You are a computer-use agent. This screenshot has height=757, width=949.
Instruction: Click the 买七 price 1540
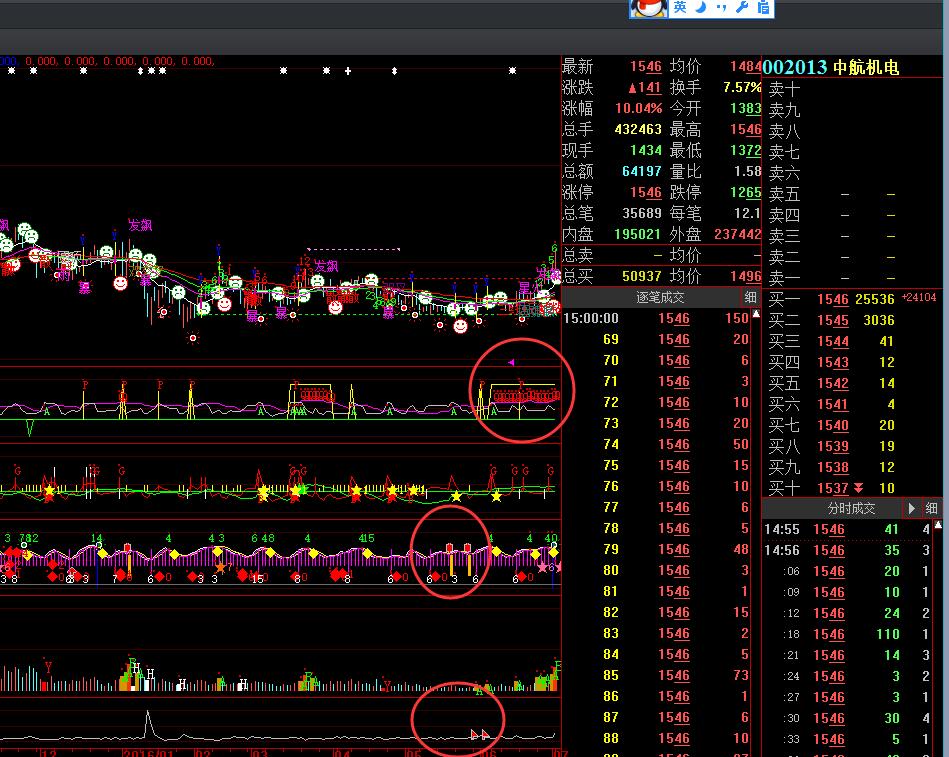(833, 425)
